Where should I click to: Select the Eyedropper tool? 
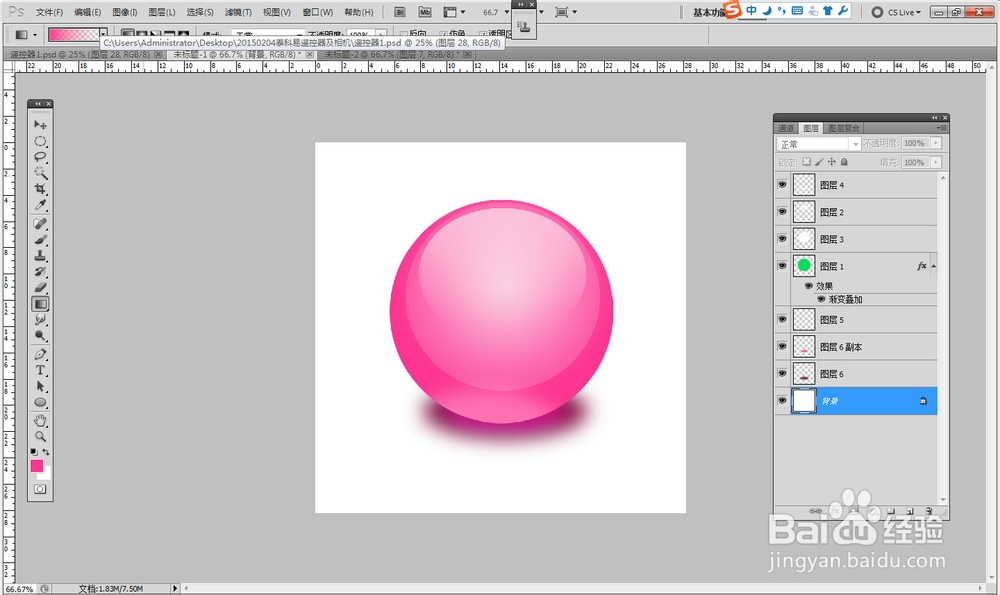click(x=41, y=205)
